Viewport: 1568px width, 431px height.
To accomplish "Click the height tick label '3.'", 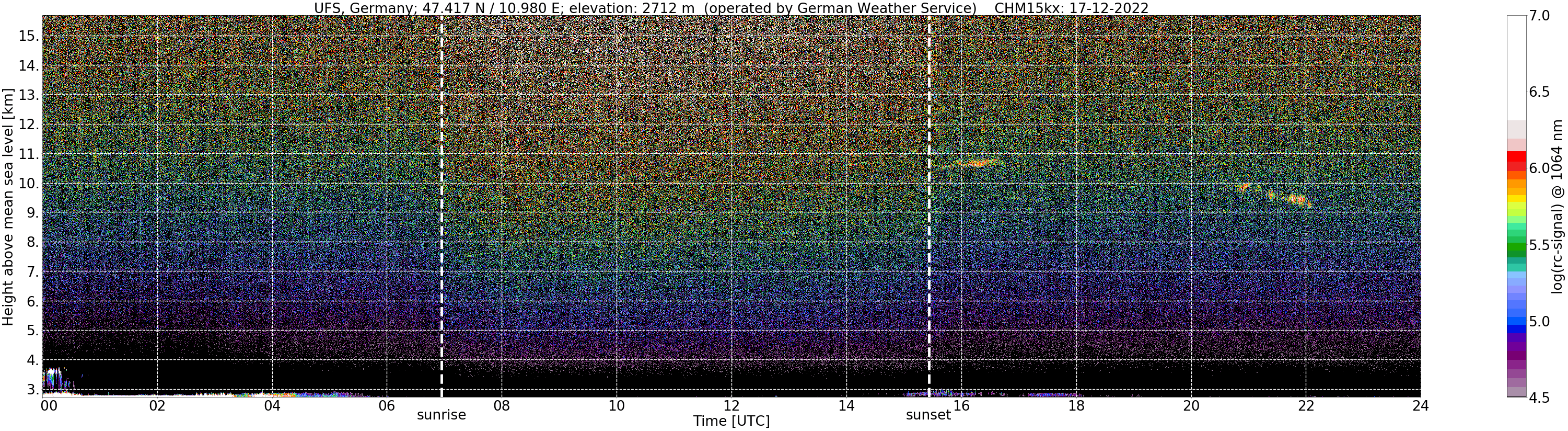I will 33,390.
